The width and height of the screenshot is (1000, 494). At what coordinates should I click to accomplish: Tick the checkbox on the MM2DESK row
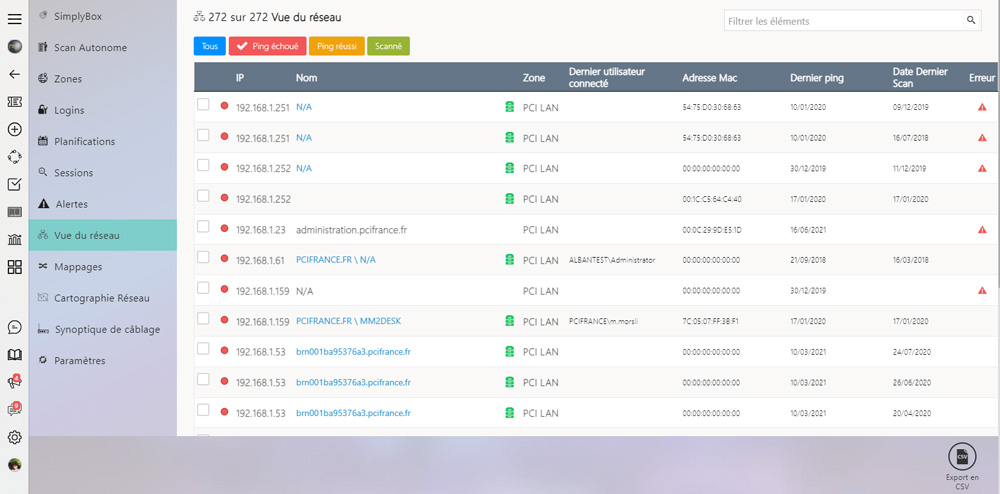(203, 319)
